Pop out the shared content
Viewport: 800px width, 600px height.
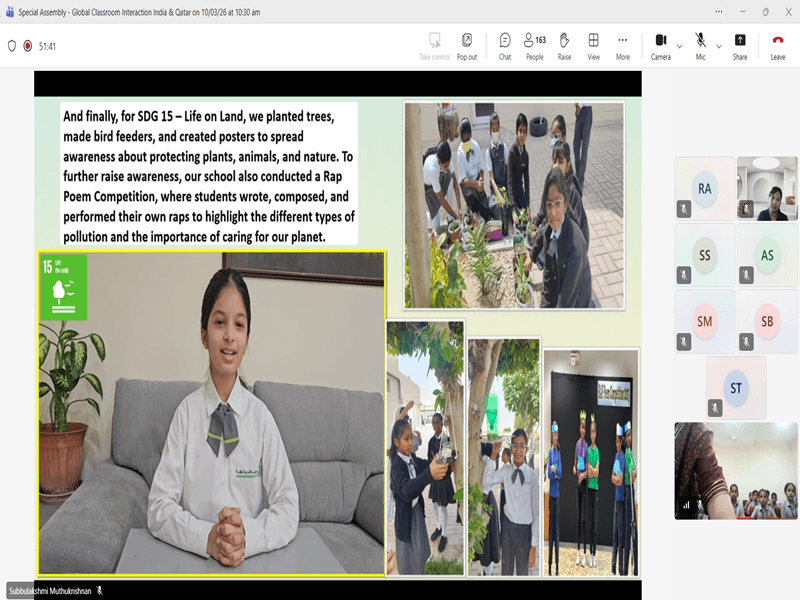467,45
